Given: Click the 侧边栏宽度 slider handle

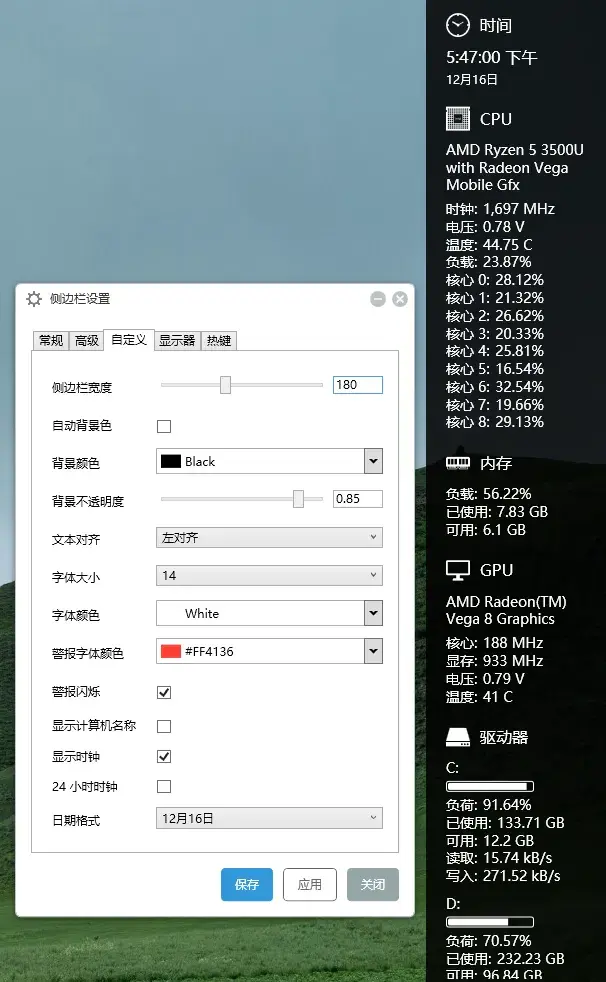Looking at the screenshot, I should pyautogui.click(x=225, y=385).
